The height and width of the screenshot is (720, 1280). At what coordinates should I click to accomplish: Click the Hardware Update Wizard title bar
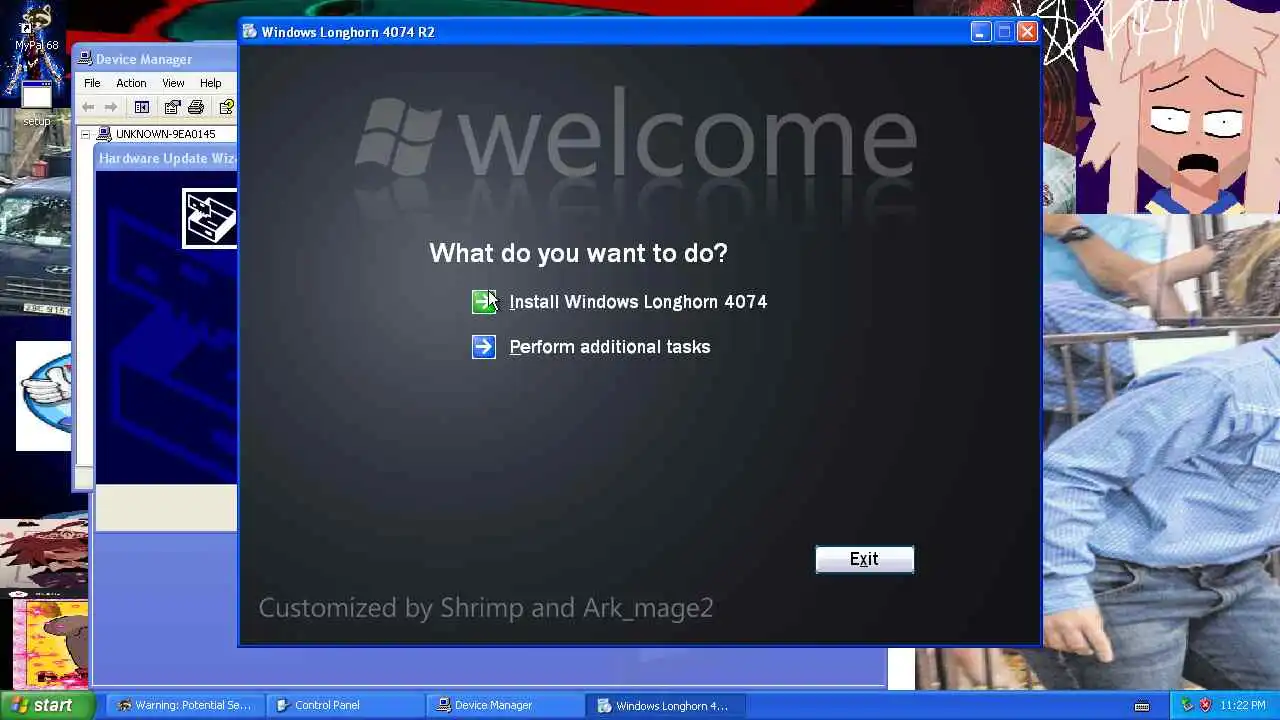[167, 158]
